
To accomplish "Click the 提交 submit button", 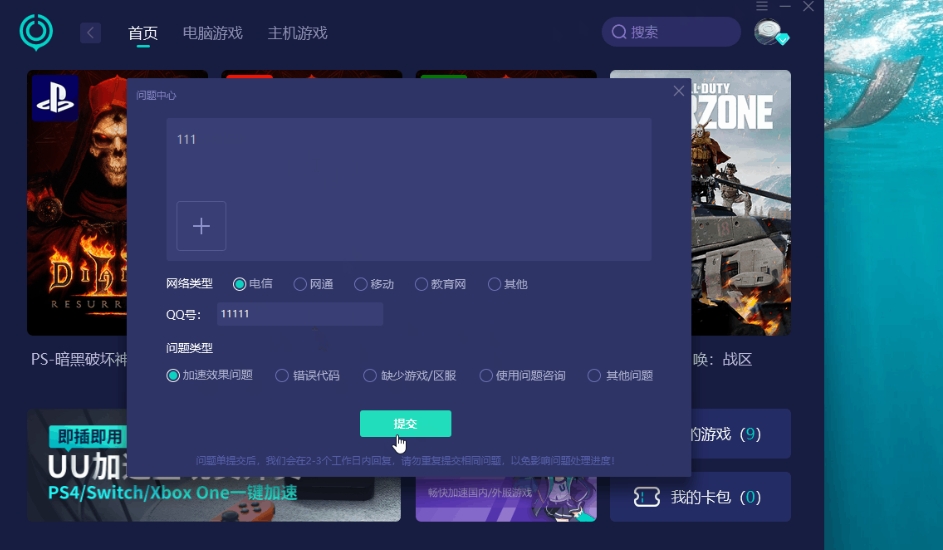I will 405,424.
